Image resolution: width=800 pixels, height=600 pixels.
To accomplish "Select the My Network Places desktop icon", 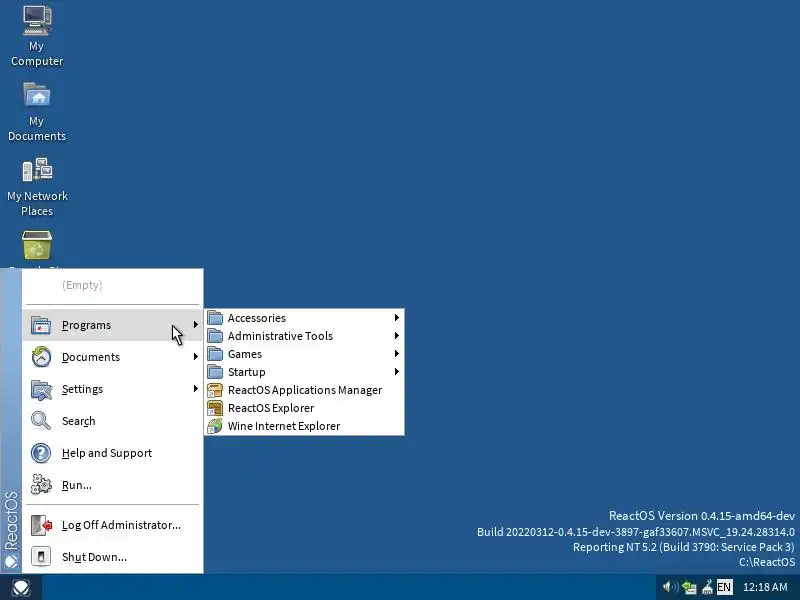I will click(x=37, y=187).
